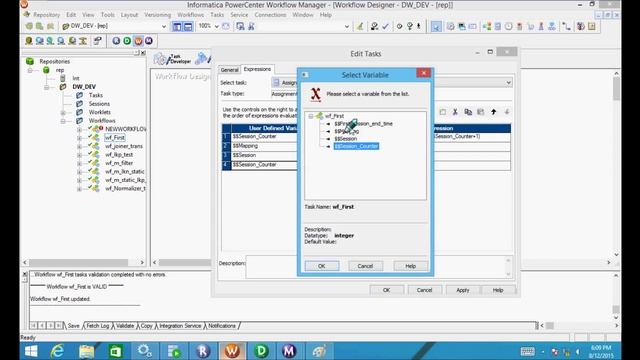The image size is (640, 360).
Task: Click the Command task icon in the toolbar
Action: (x=462, y=27)
